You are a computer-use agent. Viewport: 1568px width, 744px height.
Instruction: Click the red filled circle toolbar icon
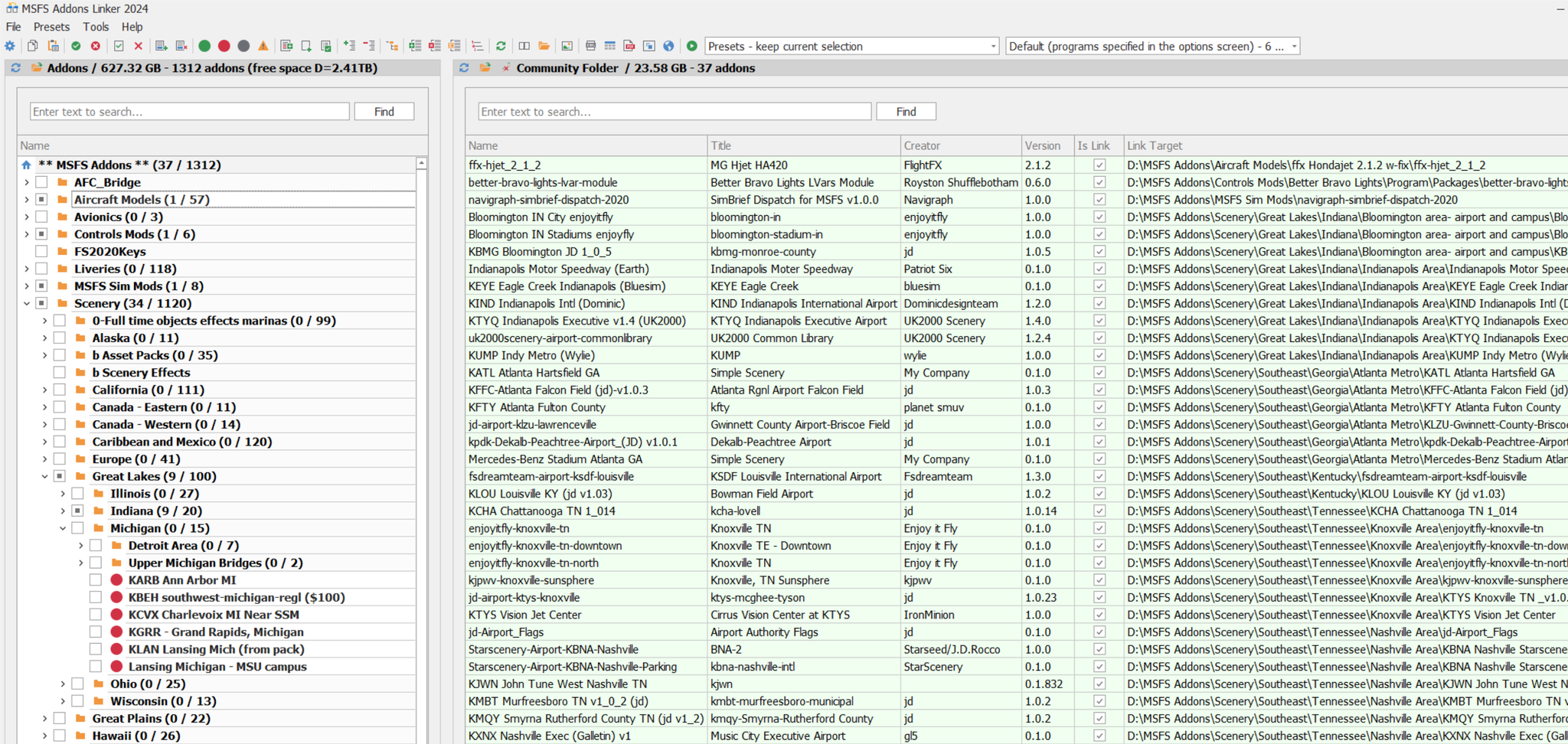tap(224, 46)
